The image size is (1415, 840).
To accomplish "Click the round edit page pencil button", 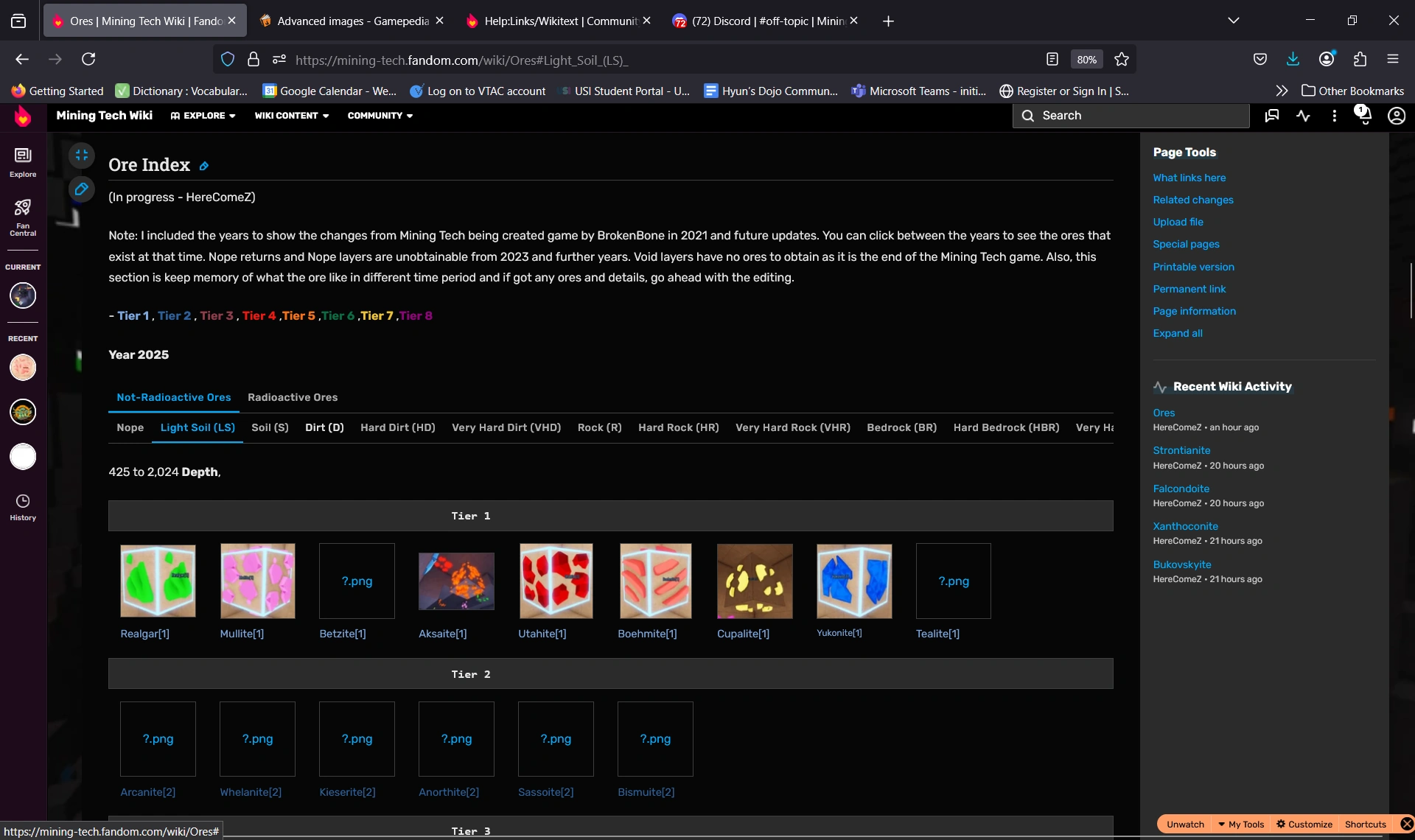I will 82,189.
